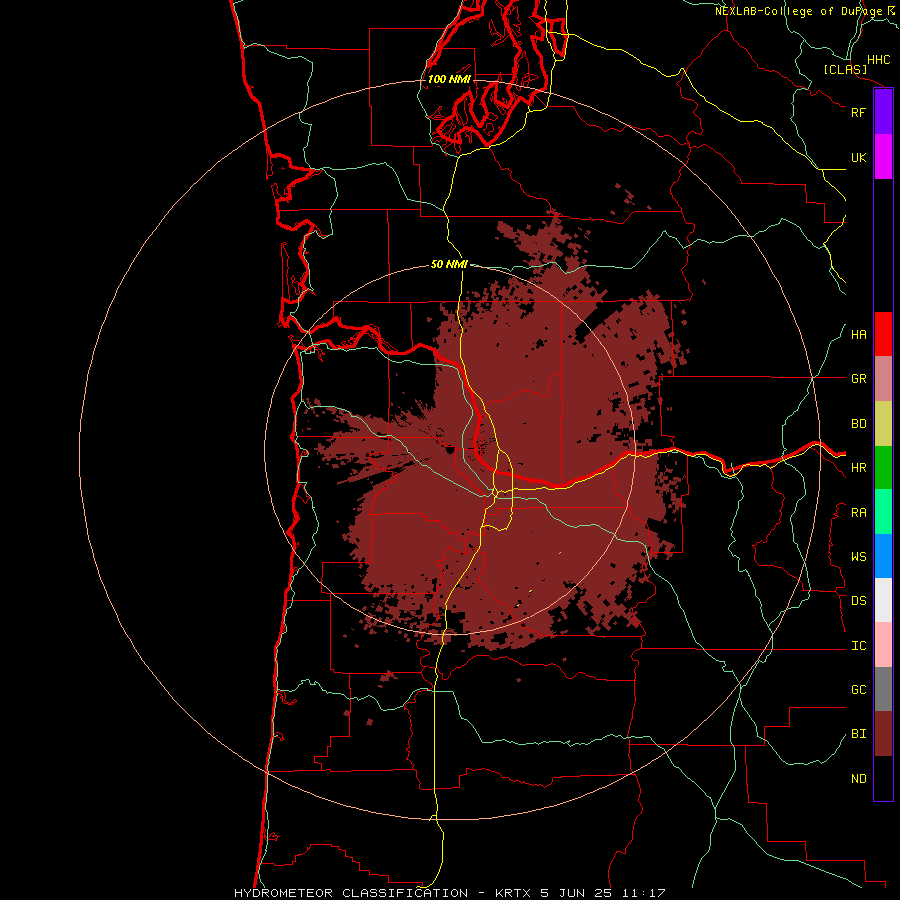Click the RA legend label
The image size is (900, 900).
pos(858,513)
